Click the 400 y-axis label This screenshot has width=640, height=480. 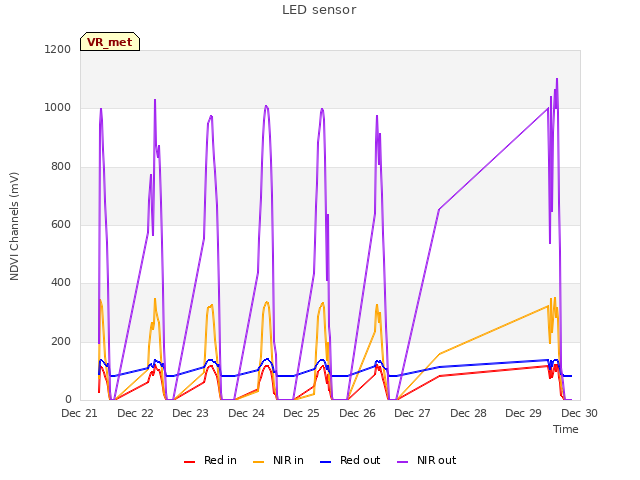click(61, 282)
